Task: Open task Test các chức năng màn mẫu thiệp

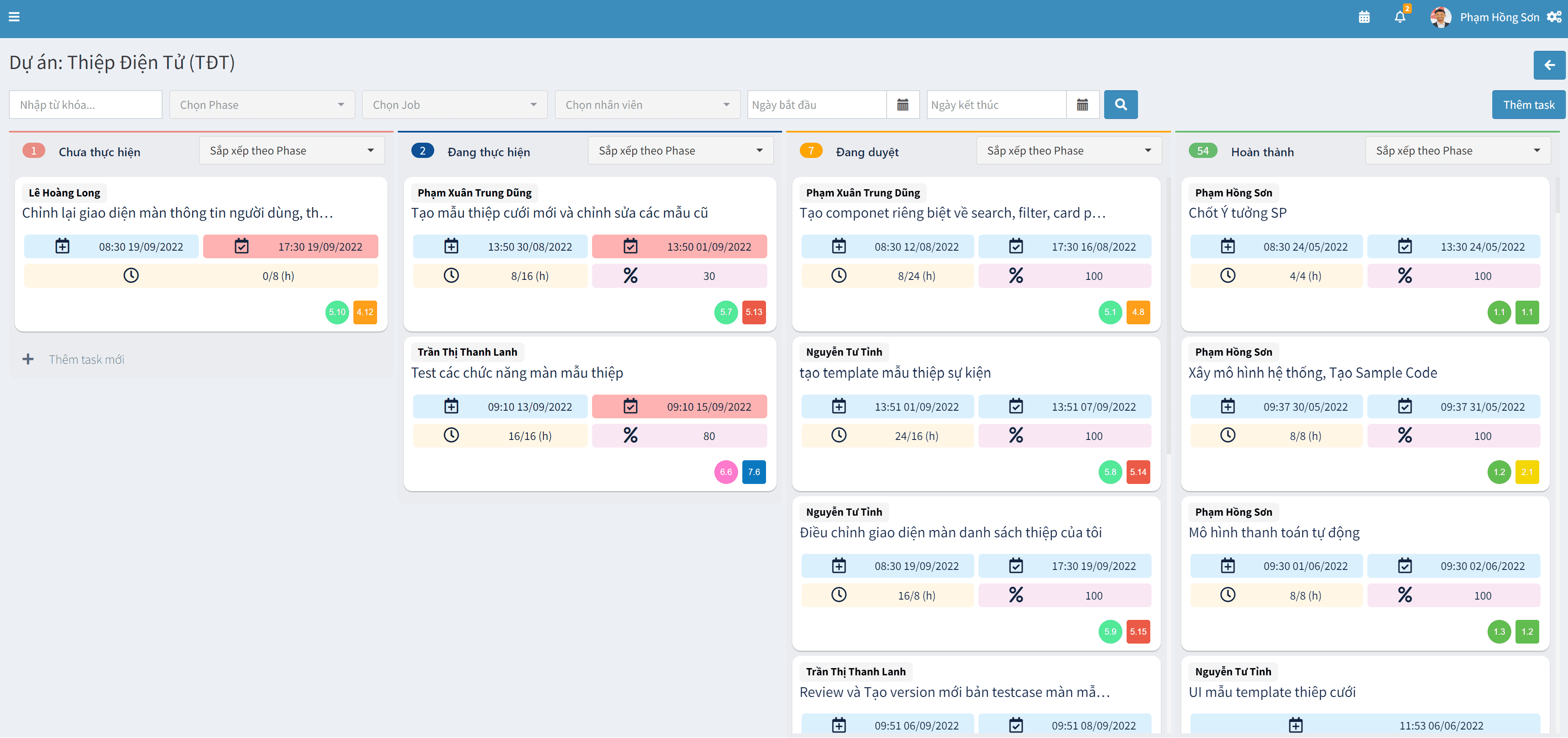Action: (x=517, y=373)
